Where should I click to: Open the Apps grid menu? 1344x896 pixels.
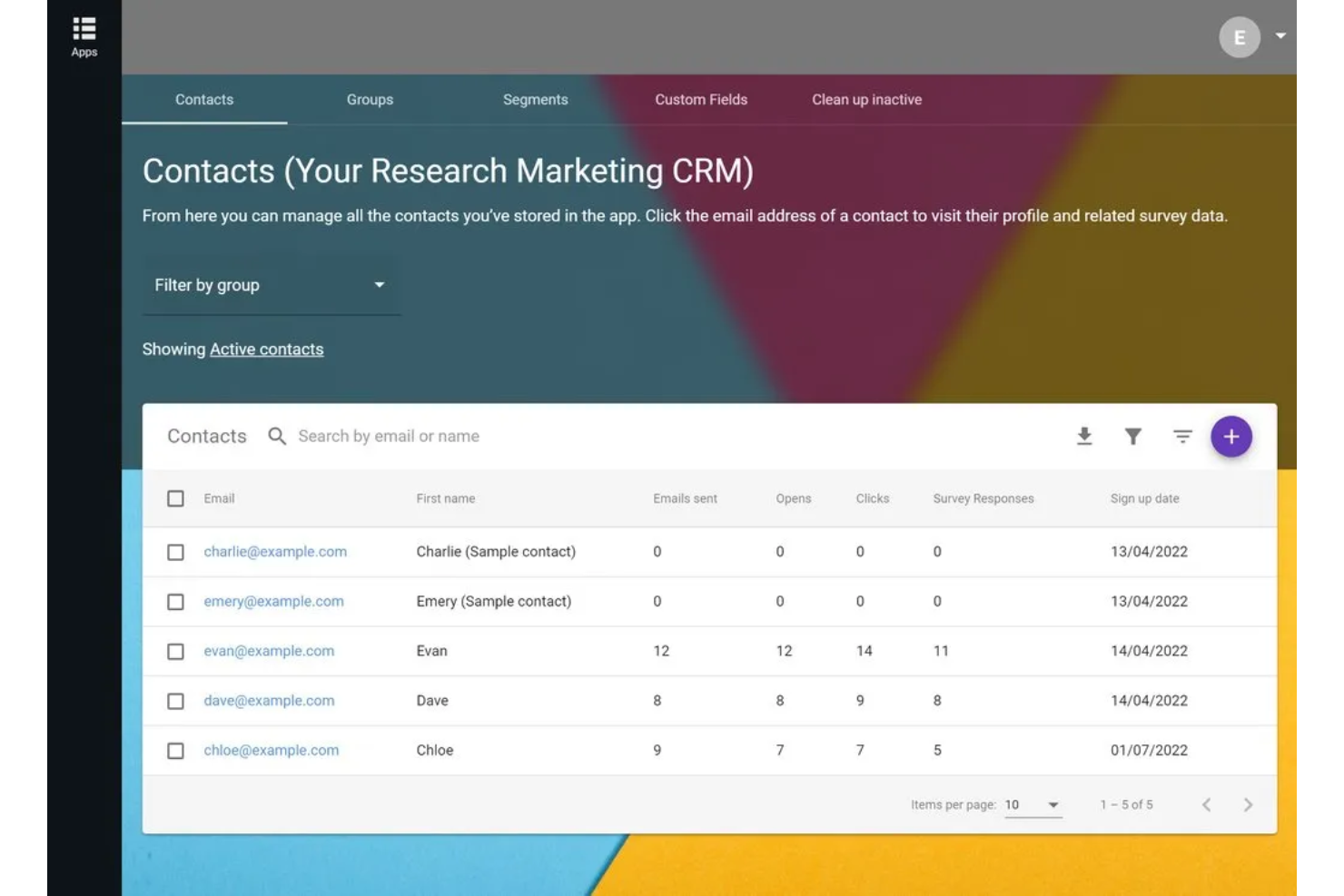click(x=84, y=36)
